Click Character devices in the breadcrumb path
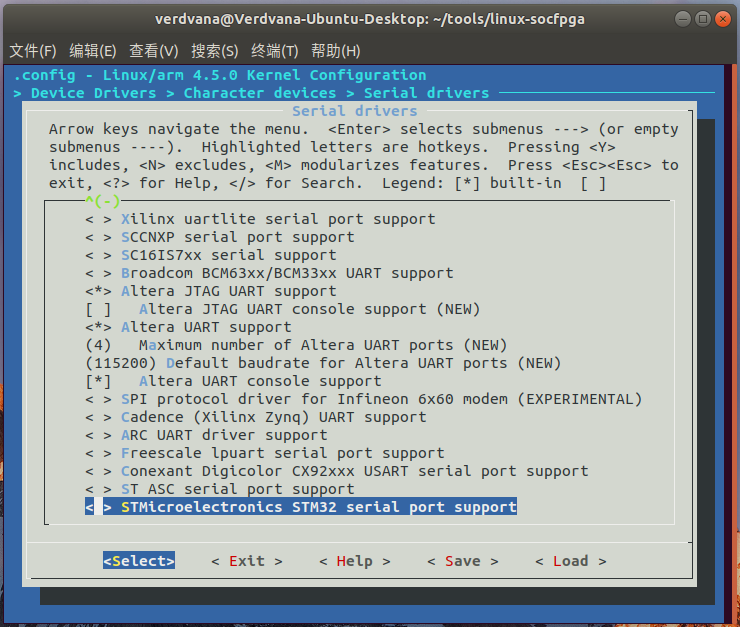The image size is (740, 627). pyautogui.click(x=260, y=93)
